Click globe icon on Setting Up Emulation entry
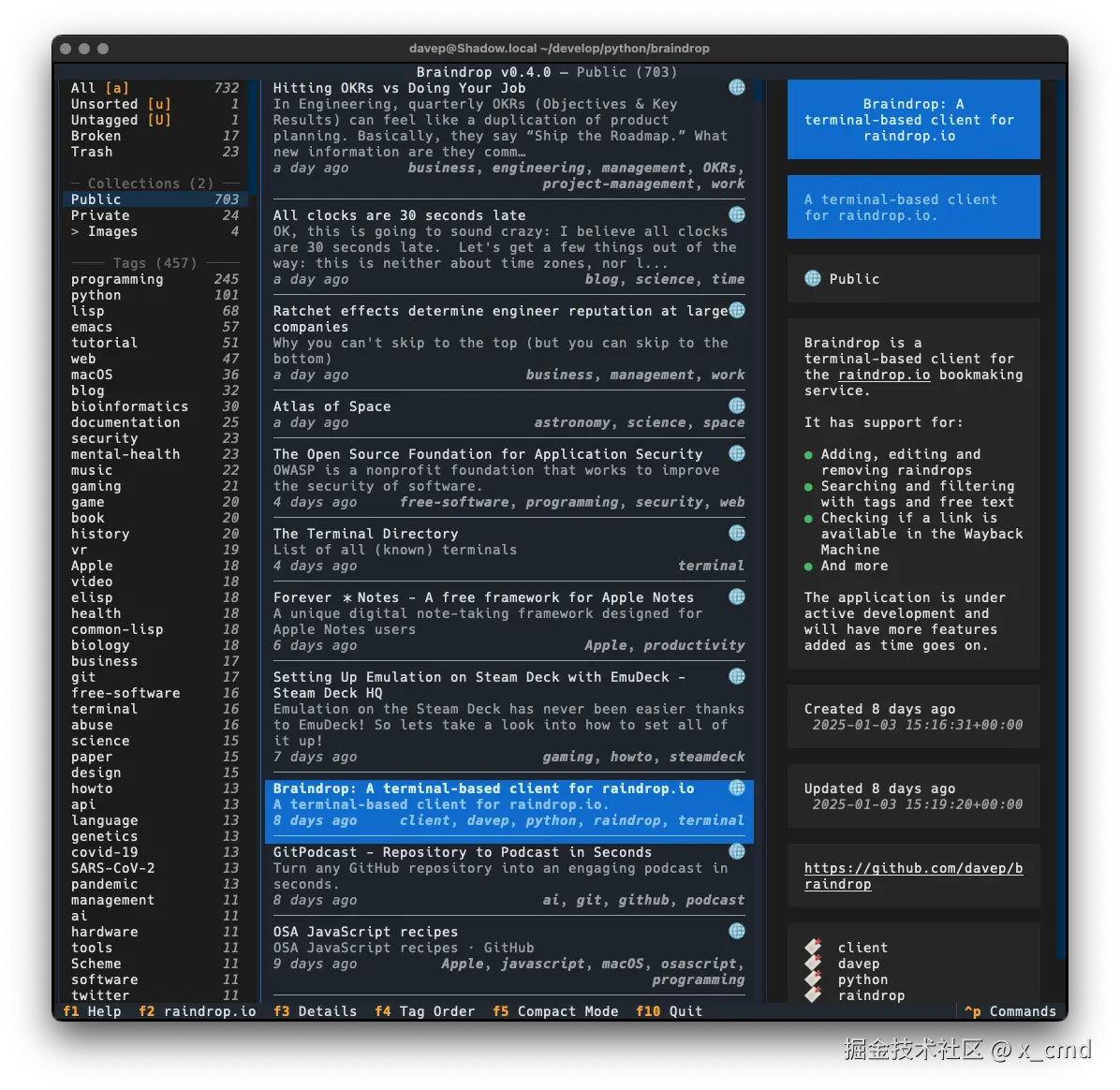1120x1090 pixels. (736, 676)
